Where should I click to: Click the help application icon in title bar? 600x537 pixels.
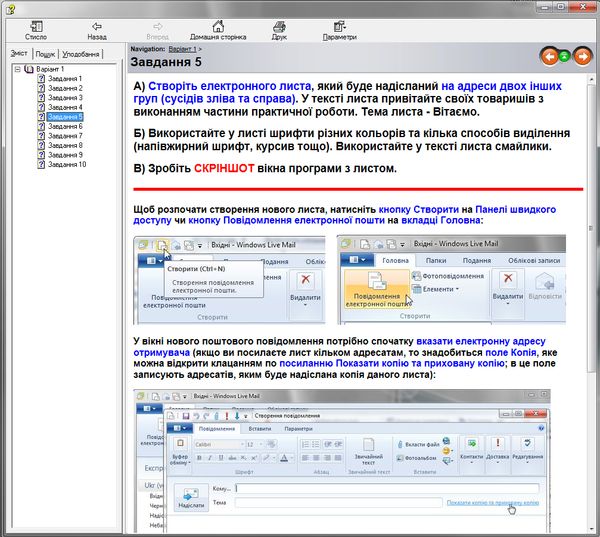[x=11, y=8]
